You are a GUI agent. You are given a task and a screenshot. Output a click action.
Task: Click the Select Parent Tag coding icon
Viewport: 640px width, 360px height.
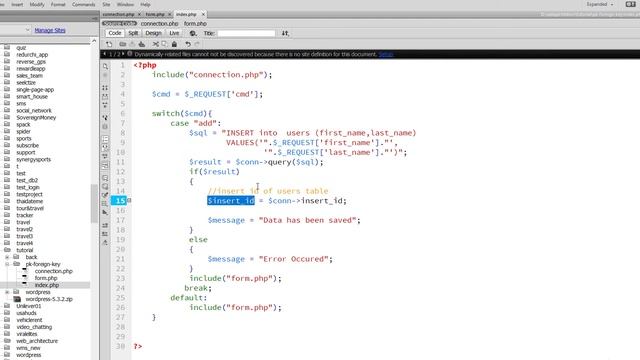click(105, 118)
